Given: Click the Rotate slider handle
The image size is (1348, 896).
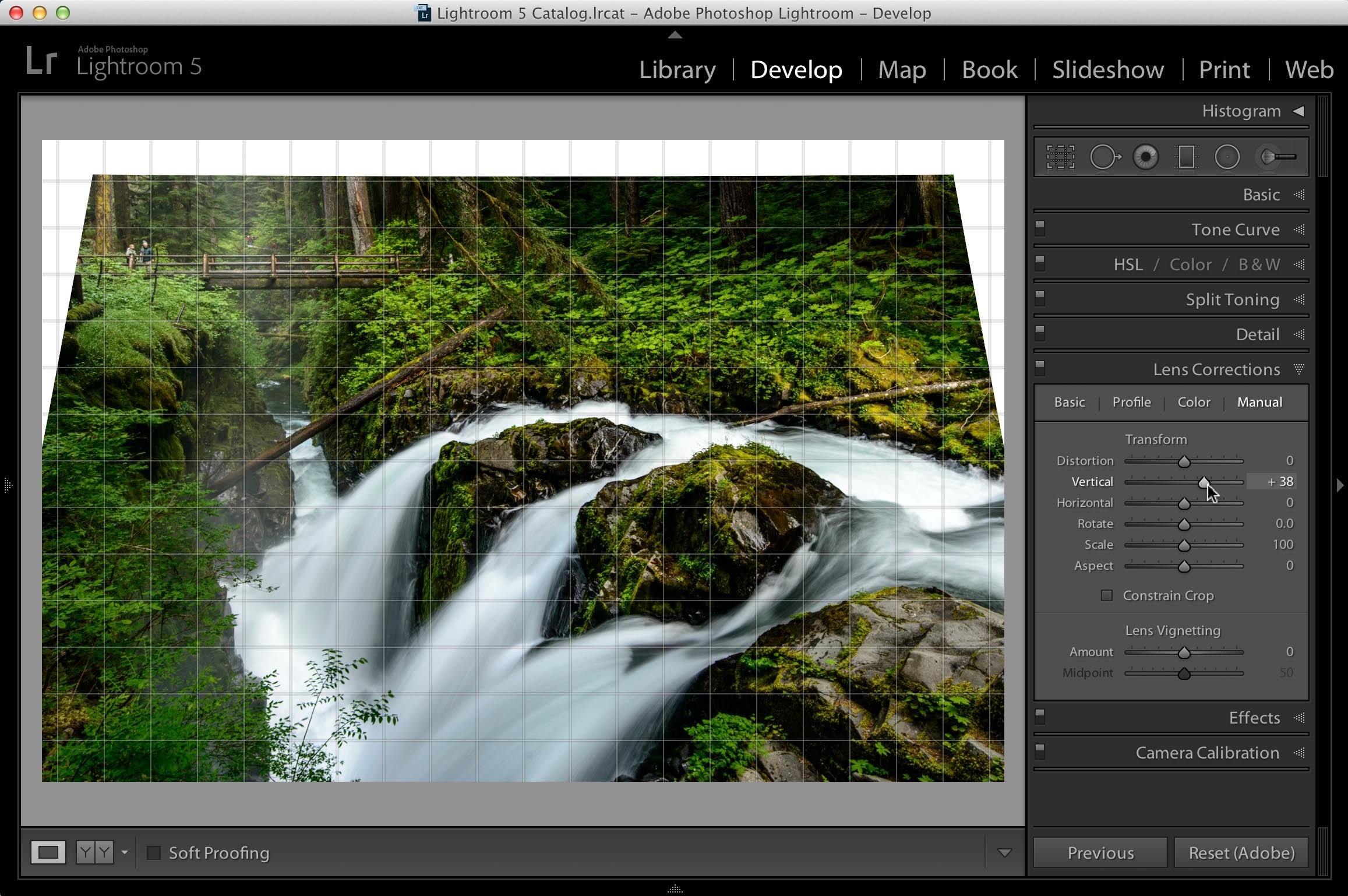Looking at the screenshot, I should tap(1184, 525).
